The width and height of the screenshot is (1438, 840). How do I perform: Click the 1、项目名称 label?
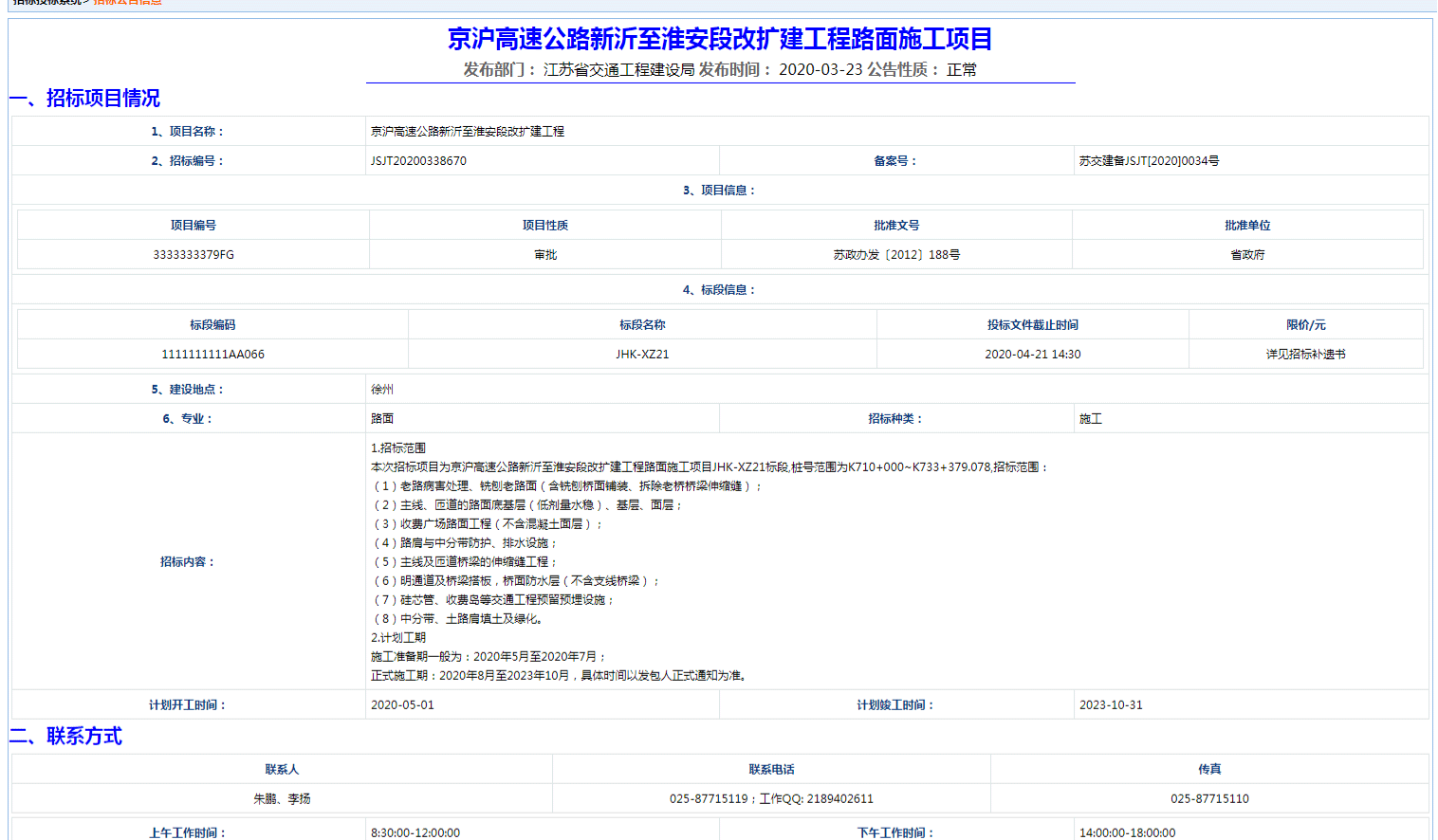tap(188, 132)
